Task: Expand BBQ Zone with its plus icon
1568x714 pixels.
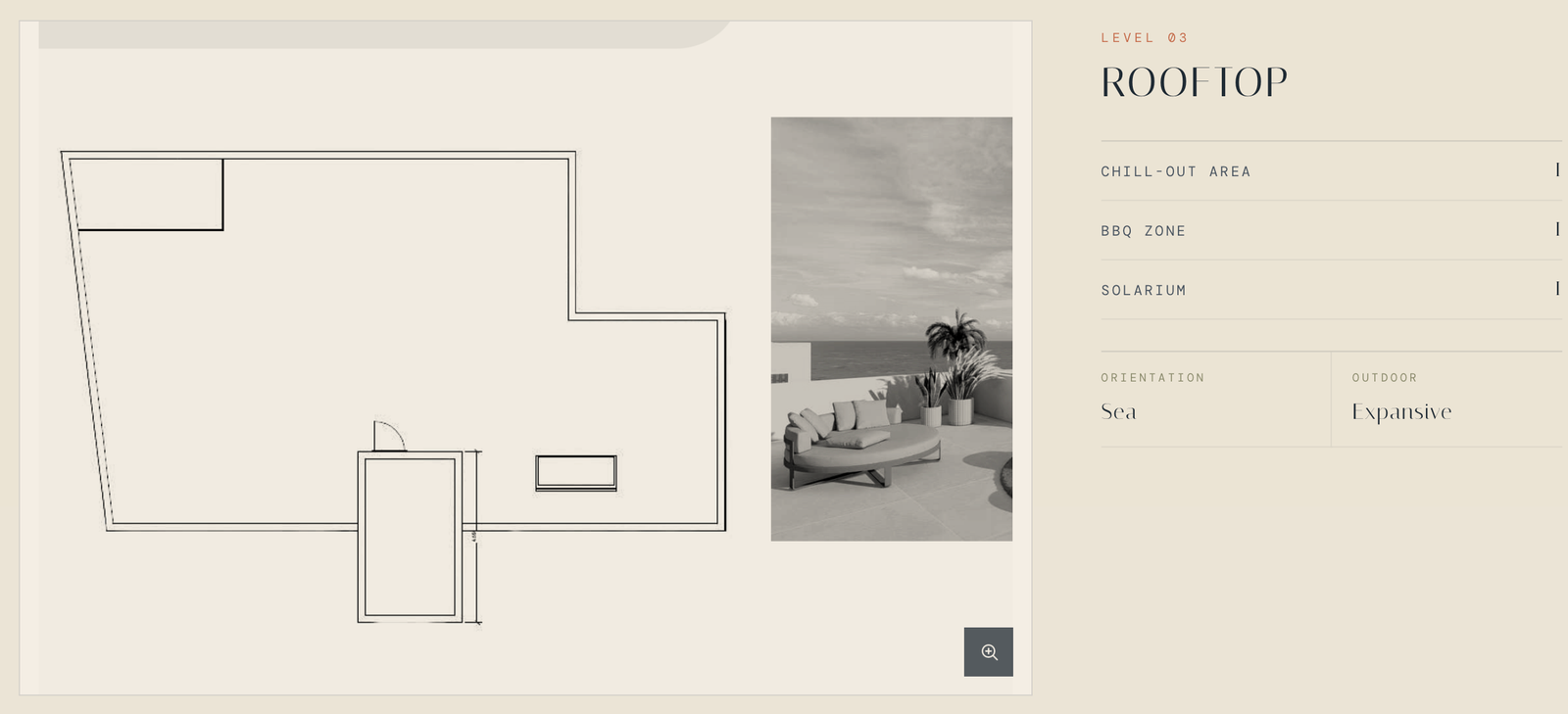Action: coord(1557,229)
